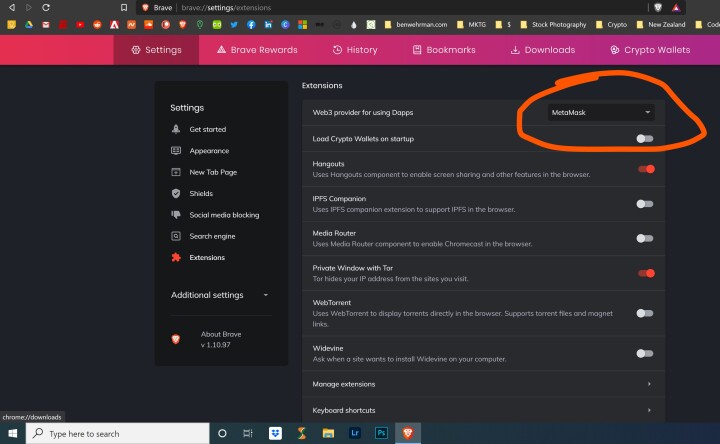
Task: Open the YouTube bookmark icon
Action: click(80, 24)
